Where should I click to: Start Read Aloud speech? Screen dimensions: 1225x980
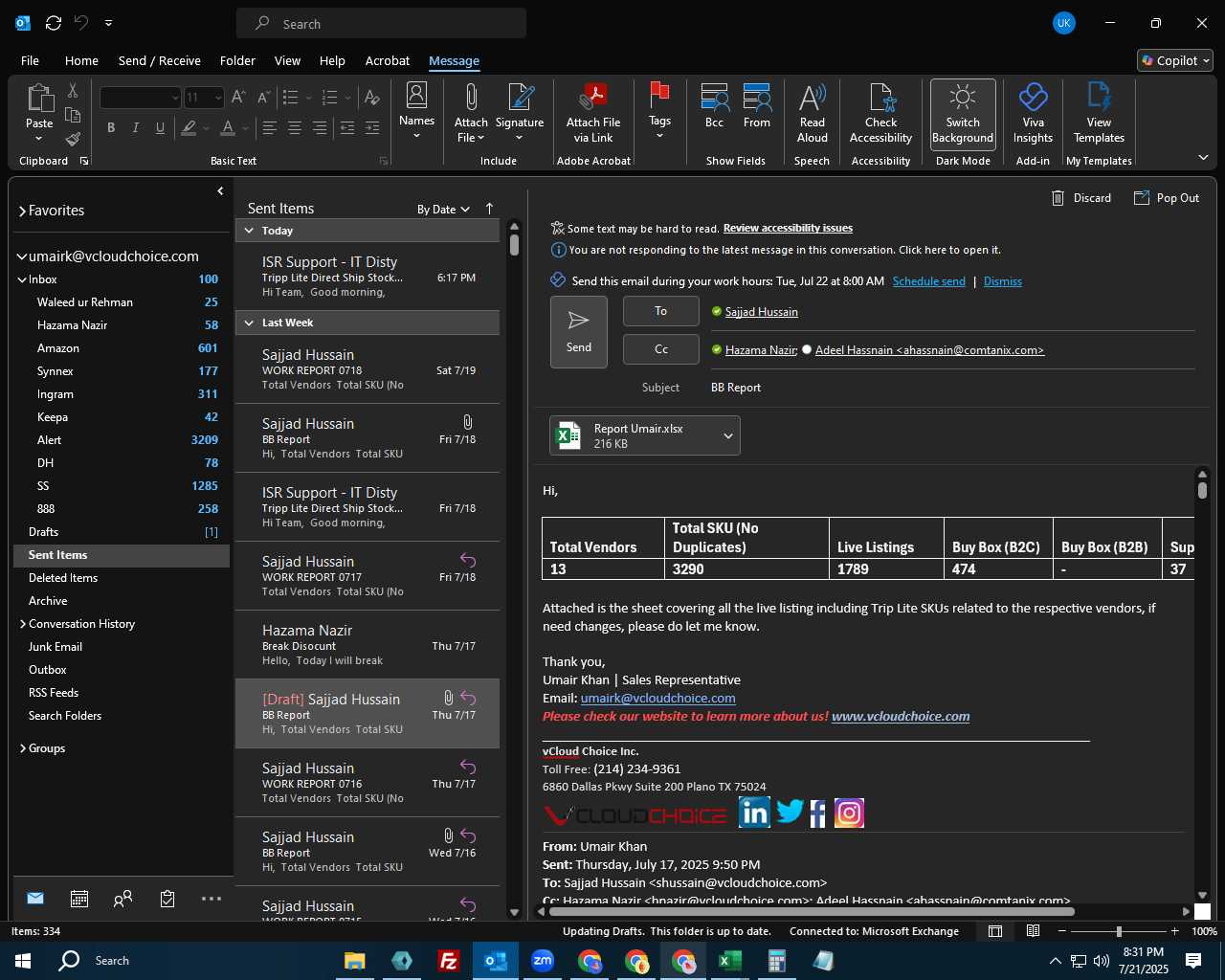(x=812, y=114)
